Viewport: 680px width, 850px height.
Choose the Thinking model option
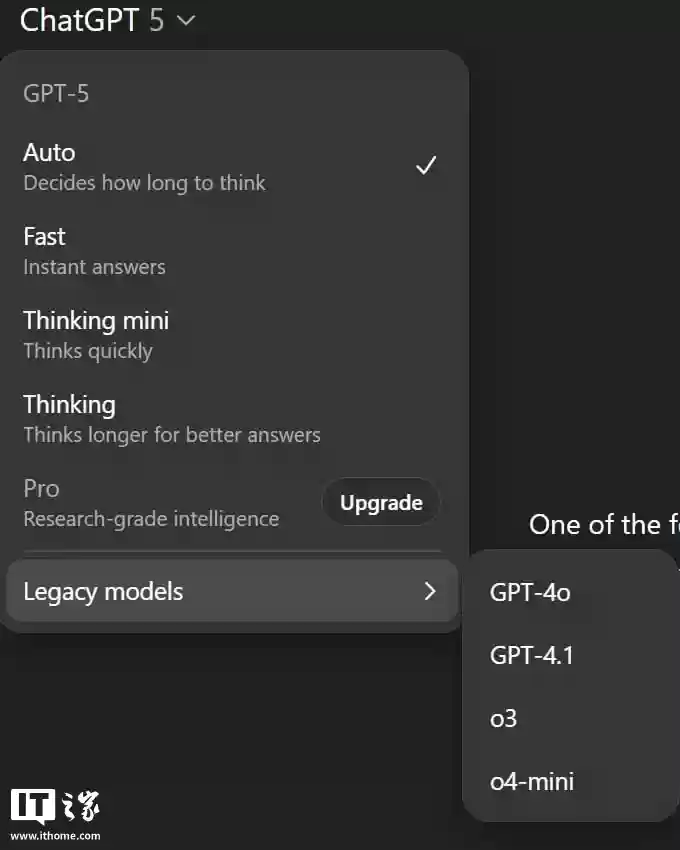point(69,404)
